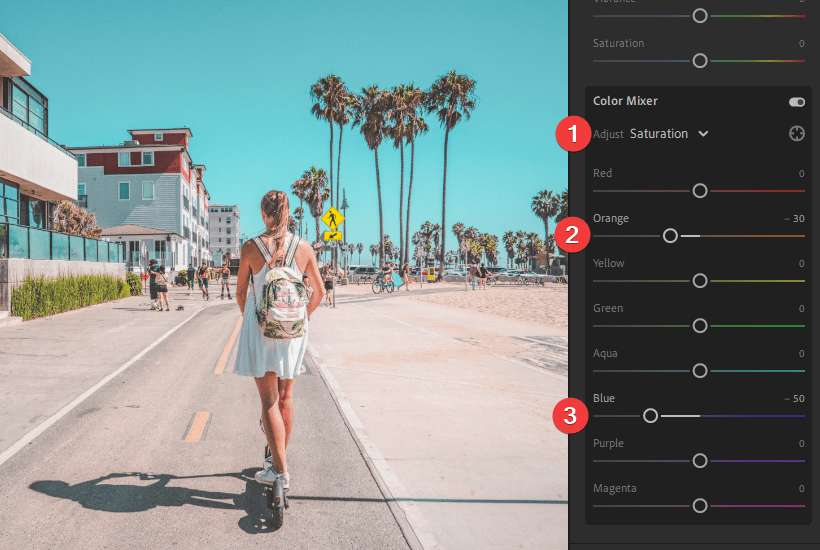Click the Aqua saturation slider handle
The width and height of the screenshot is (820, 550).
tap(700, 371)
